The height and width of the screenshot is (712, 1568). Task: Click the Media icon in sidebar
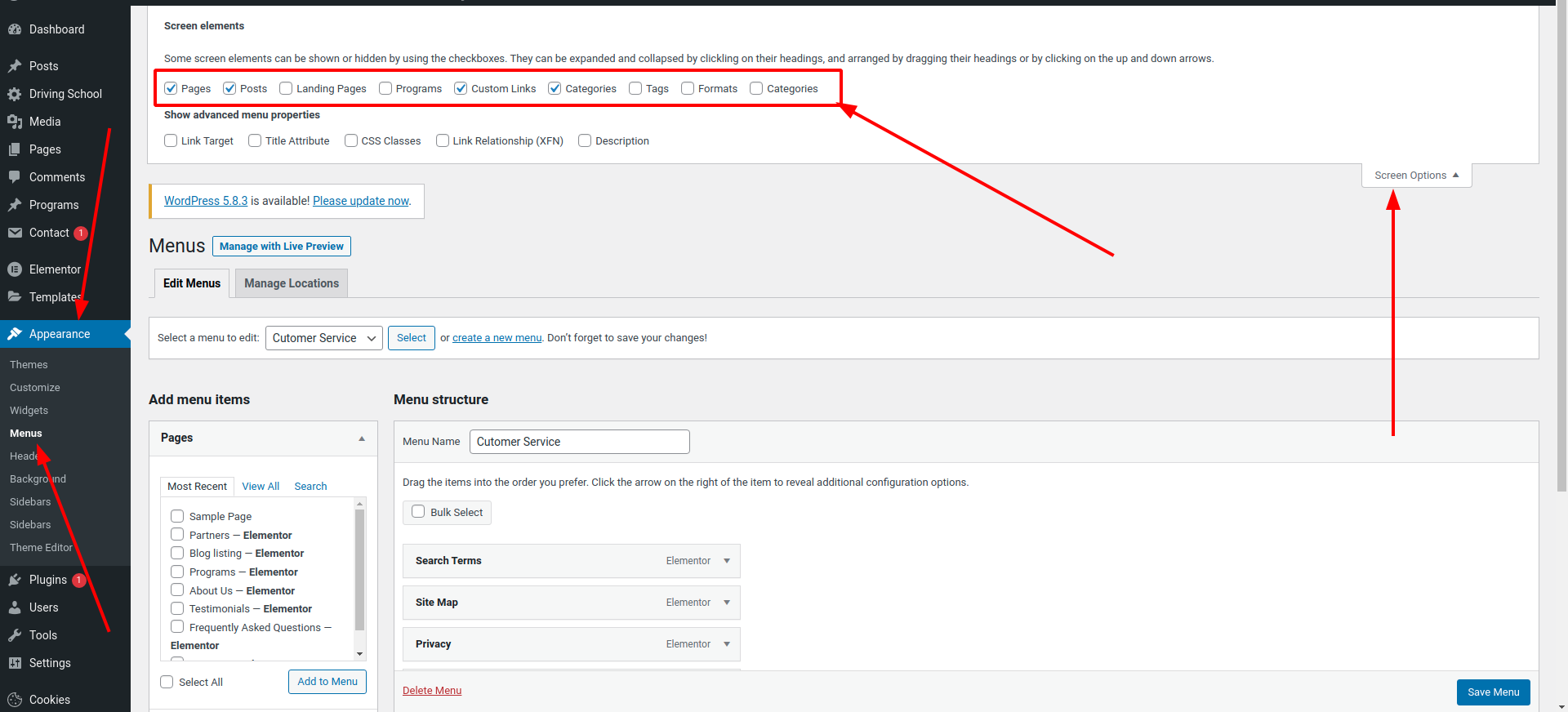coord(15,122)
